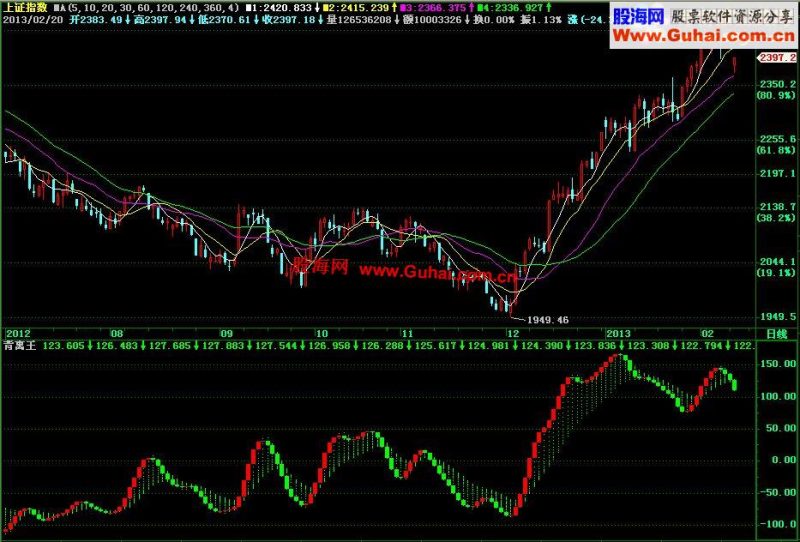Click the yellow MA2 legend square

pos(327,8)
